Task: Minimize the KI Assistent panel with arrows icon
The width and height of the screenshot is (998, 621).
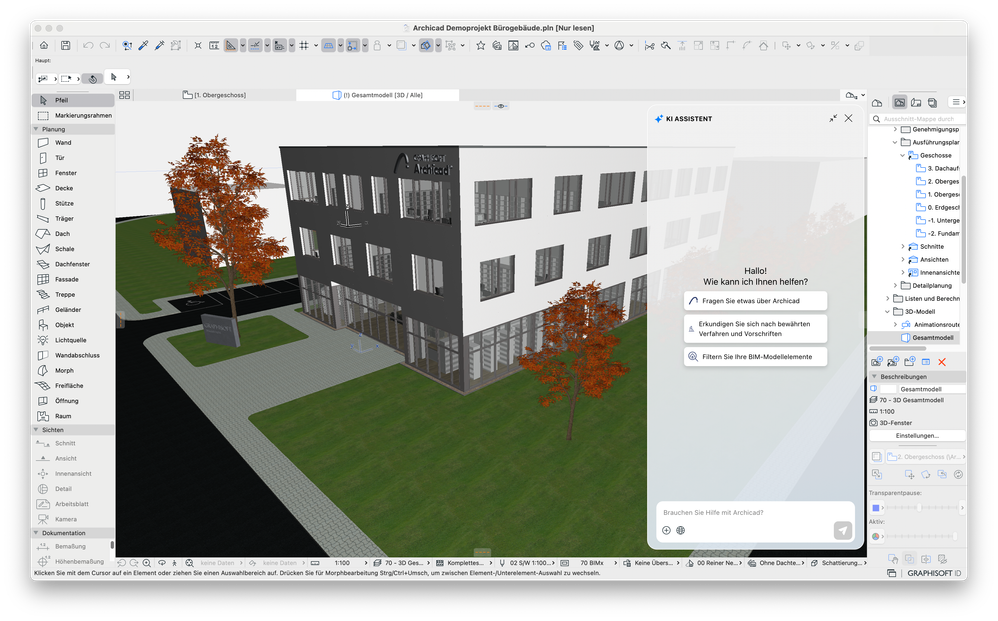Action: pyautogui.click(x=833, y=118)
